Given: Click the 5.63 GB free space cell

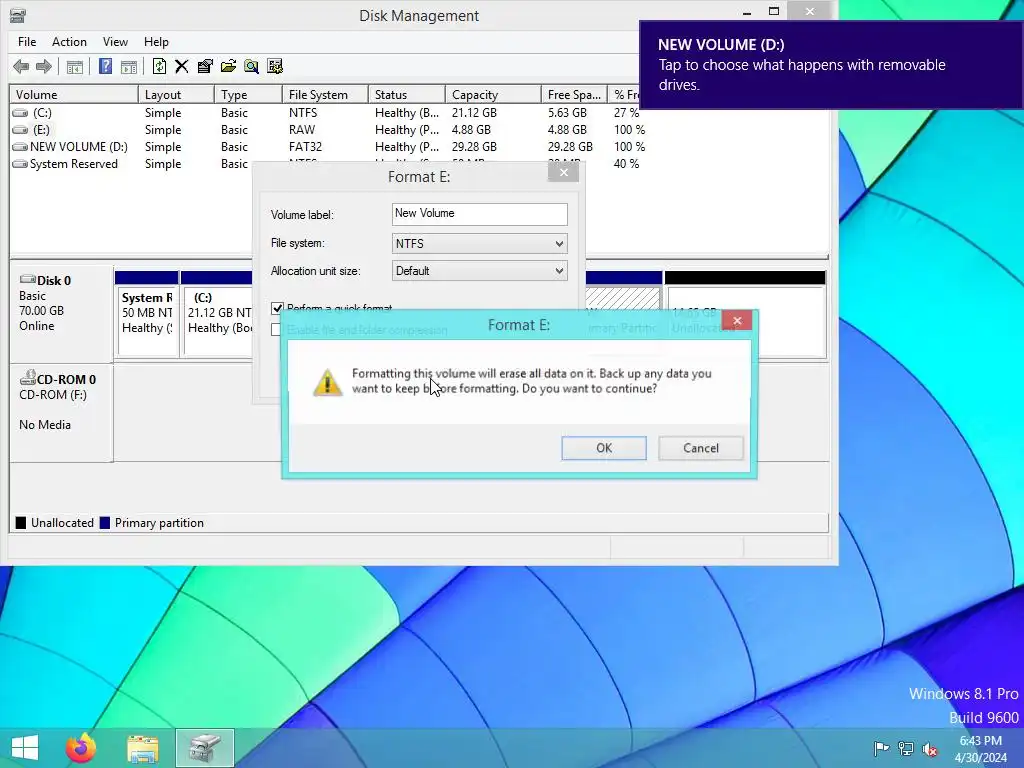Looking at the screenshot, I should (x=567, y=113).
